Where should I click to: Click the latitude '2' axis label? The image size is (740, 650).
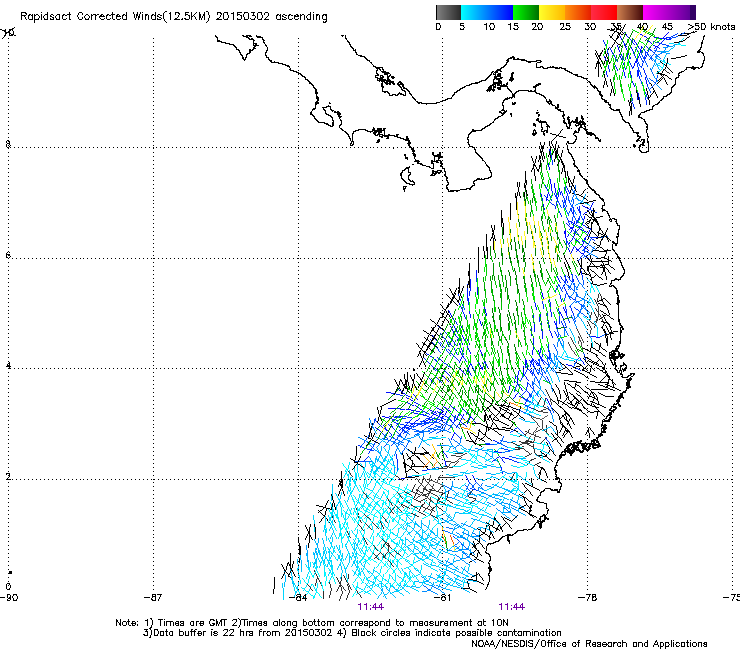click(8, 477)
